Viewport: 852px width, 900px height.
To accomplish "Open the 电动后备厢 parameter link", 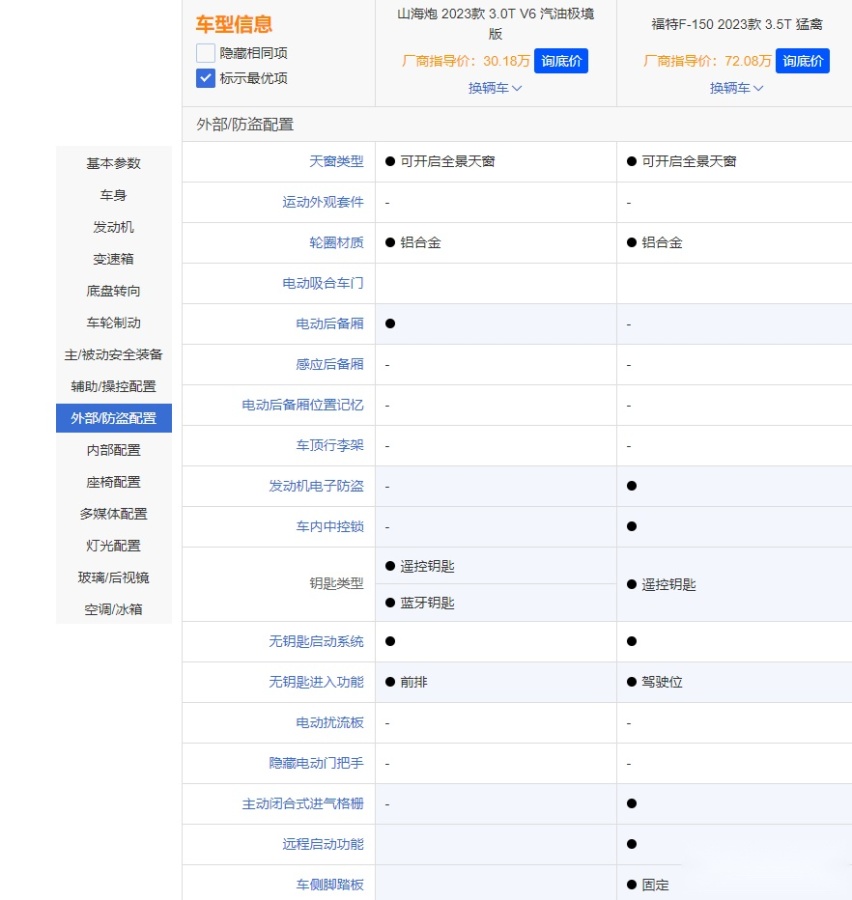I will point(330,324).
